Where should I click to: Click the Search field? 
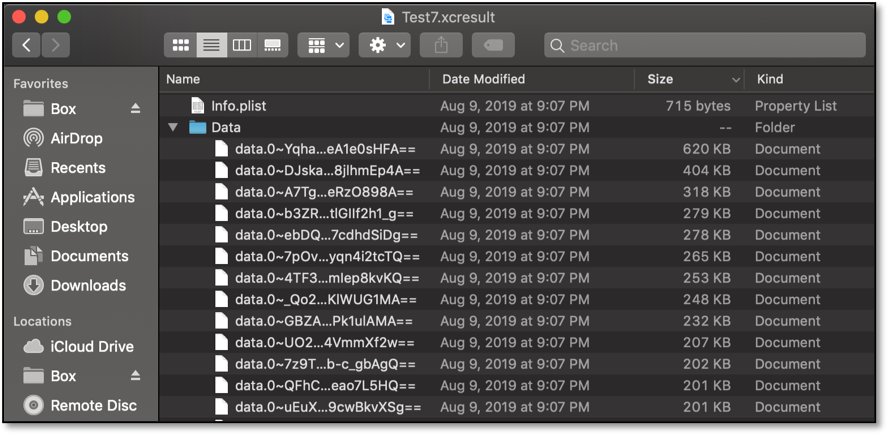705,45
